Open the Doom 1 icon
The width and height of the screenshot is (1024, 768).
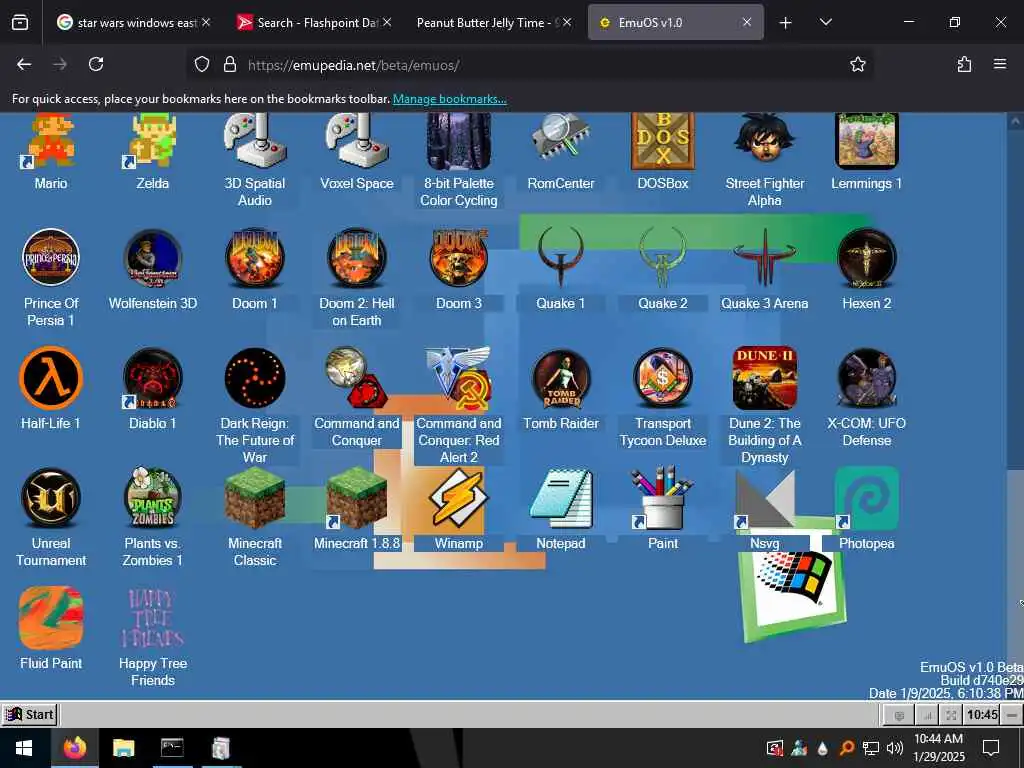click(x=255, y=258)
